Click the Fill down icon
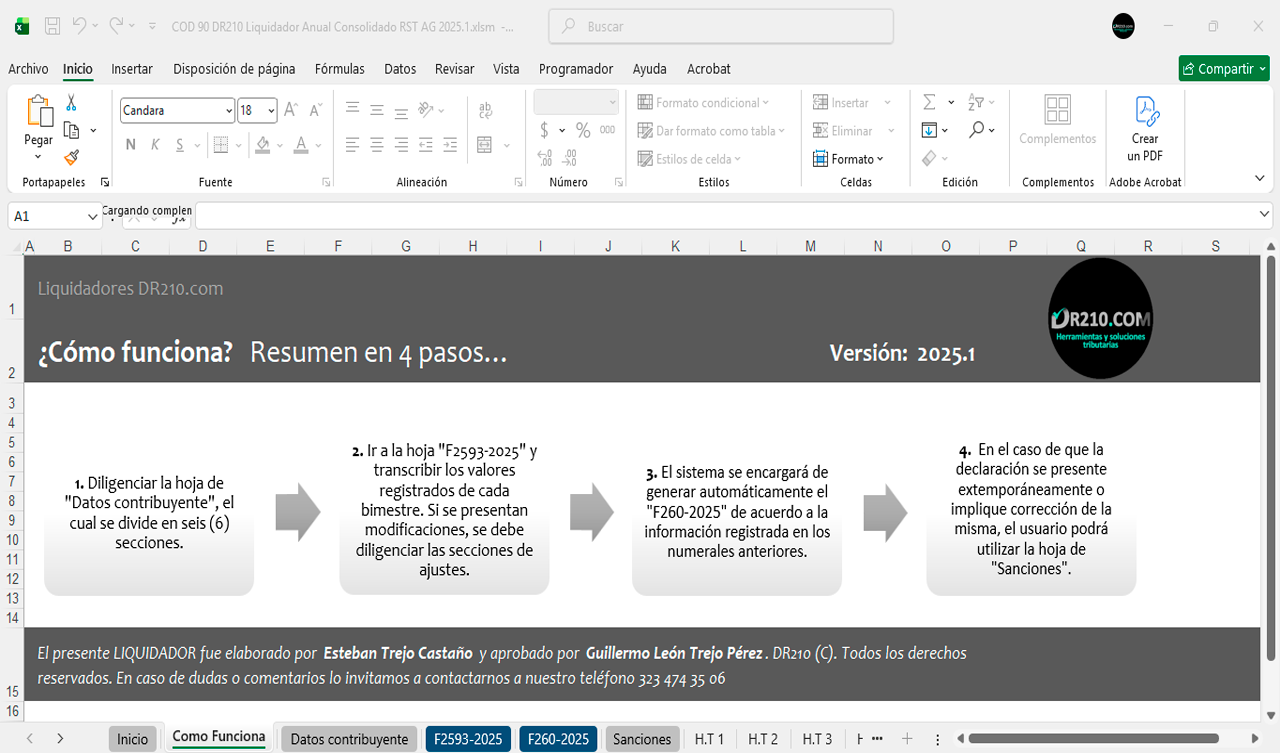This screenshot has height=753, width=1280. 929,130
